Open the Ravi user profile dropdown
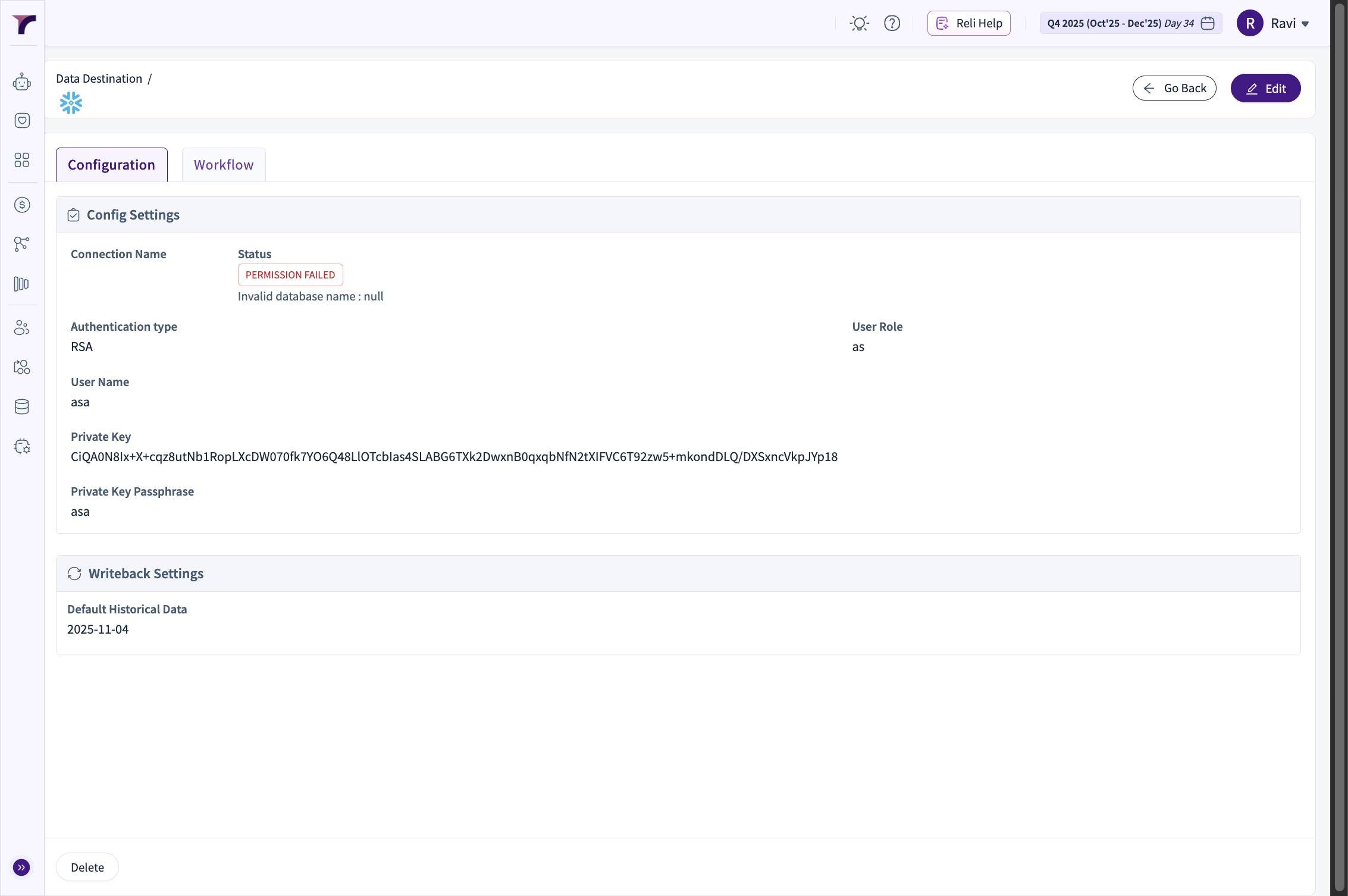Image resolution: width=1348 pixels, height=896 pixels. click(1273, 24)
